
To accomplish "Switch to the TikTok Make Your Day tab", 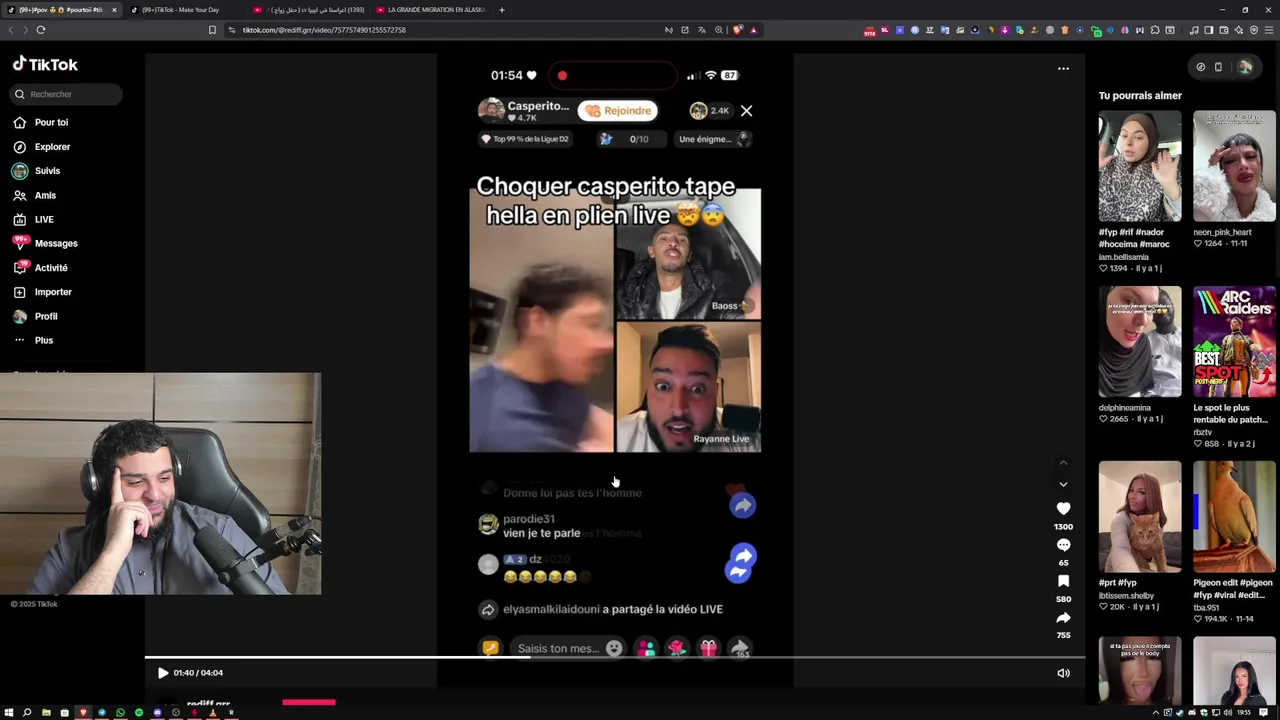I will coord(180,10).
